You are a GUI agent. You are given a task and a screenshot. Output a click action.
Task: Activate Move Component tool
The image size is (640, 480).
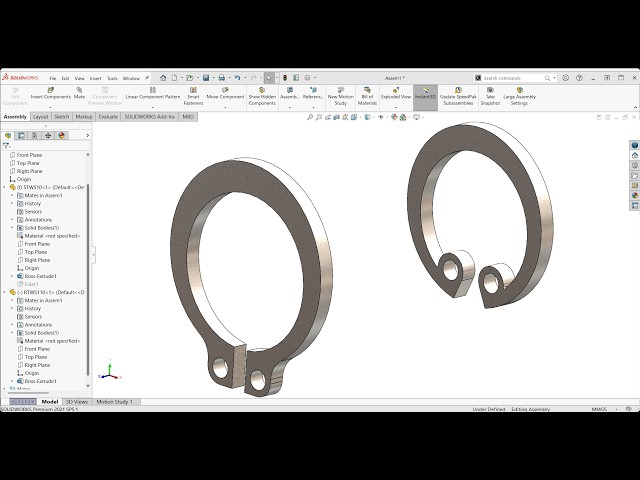coord(225,93)
